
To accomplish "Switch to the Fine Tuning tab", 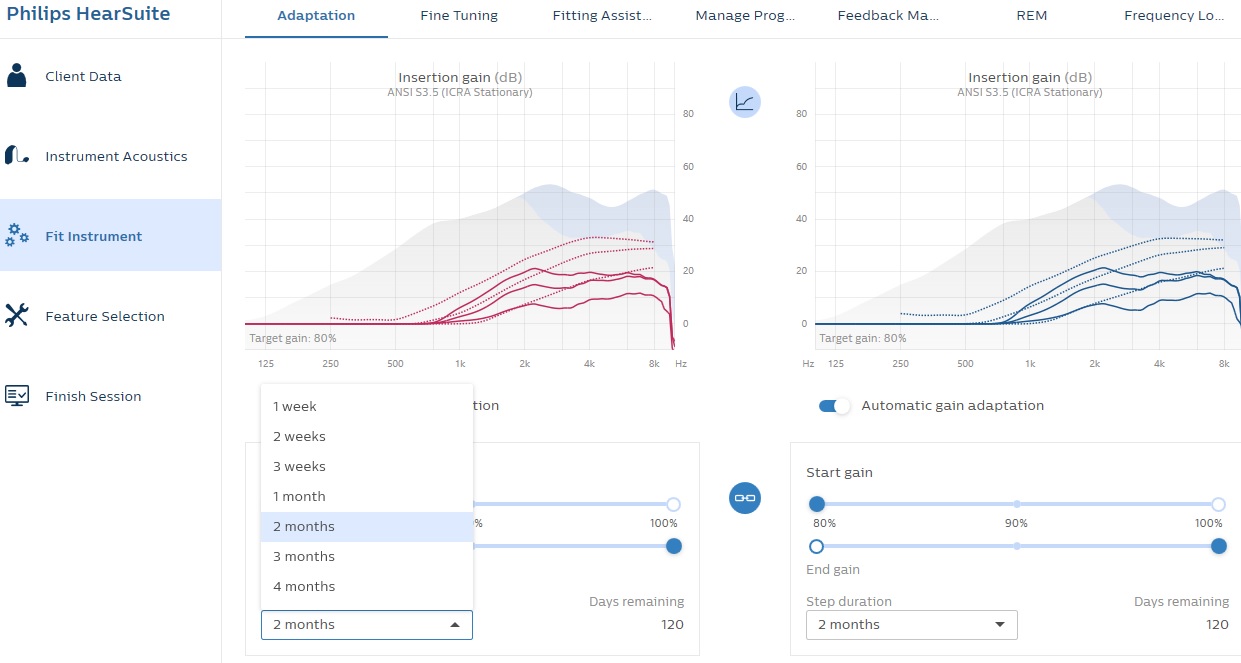I will pos(459,16).
